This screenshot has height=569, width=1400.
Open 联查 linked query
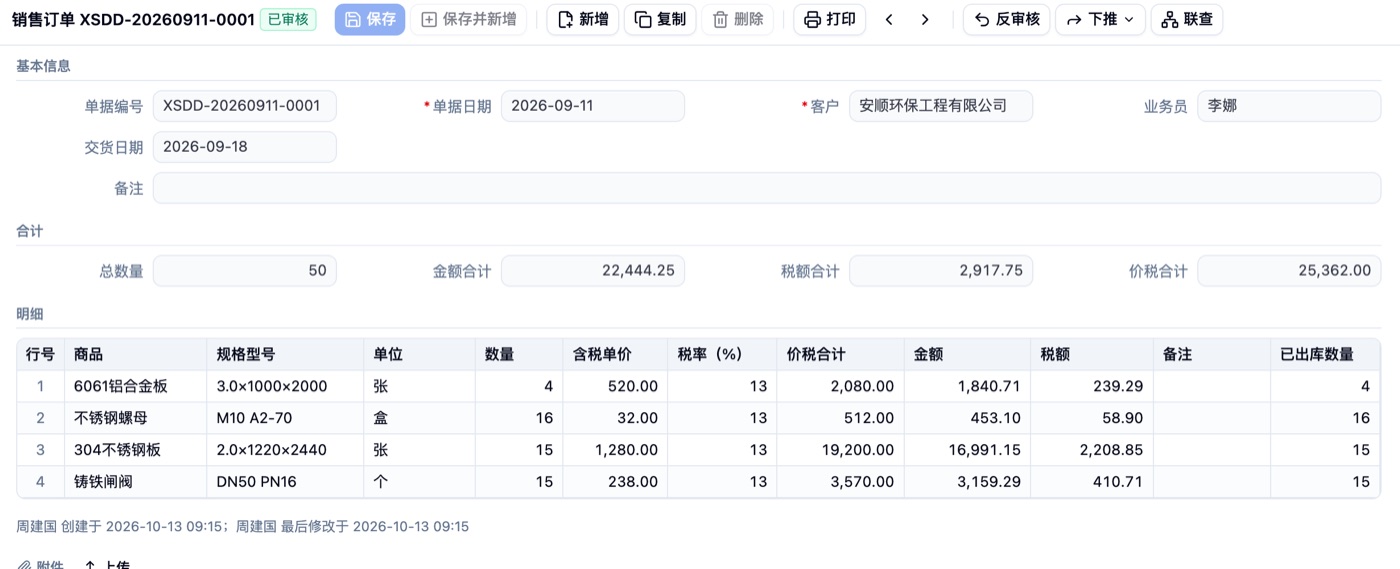[x=1187, y=19]
